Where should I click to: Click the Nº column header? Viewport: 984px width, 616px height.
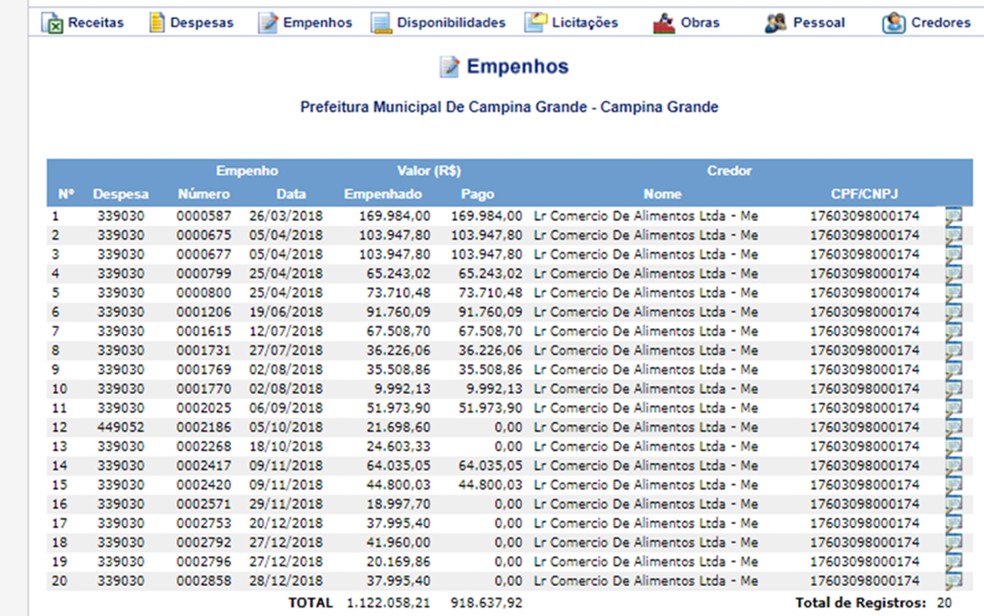tap(66, 194)
